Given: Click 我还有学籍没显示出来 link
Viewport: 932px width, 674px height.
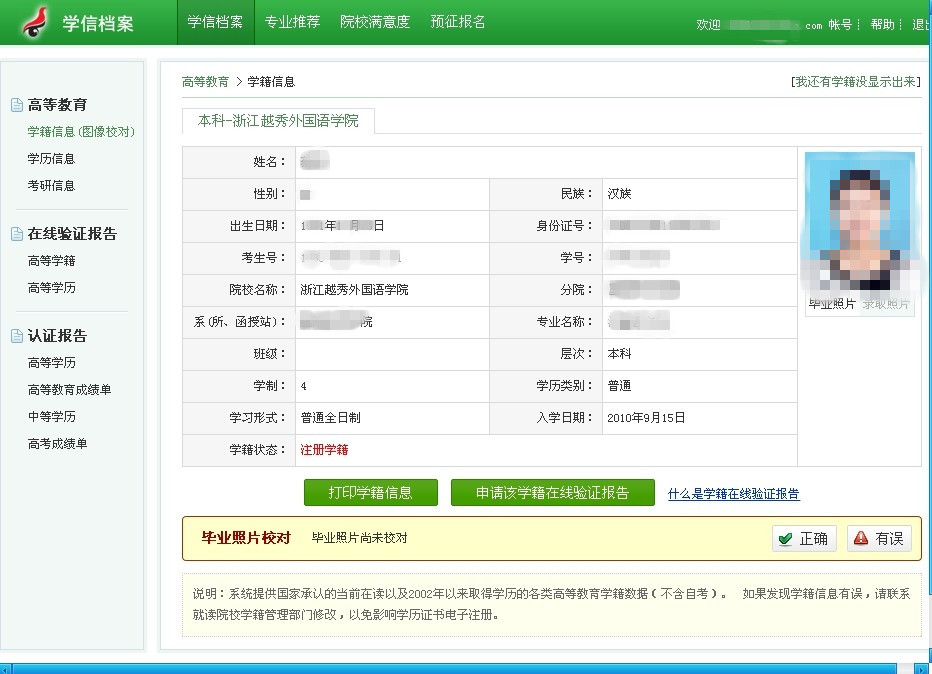Looking at the screenshot, I should (855, 82).
